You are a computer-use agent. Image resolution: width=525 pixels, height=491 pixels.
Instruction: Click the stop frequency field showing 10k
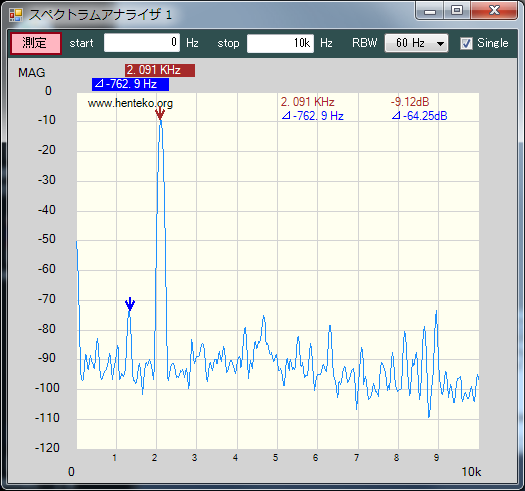pos(280,43)
